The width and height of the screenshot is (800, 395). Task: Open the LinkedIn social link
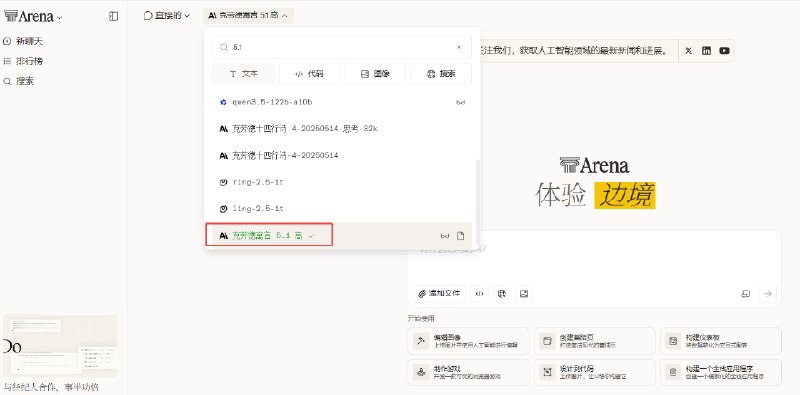click(x=706, y=51)
